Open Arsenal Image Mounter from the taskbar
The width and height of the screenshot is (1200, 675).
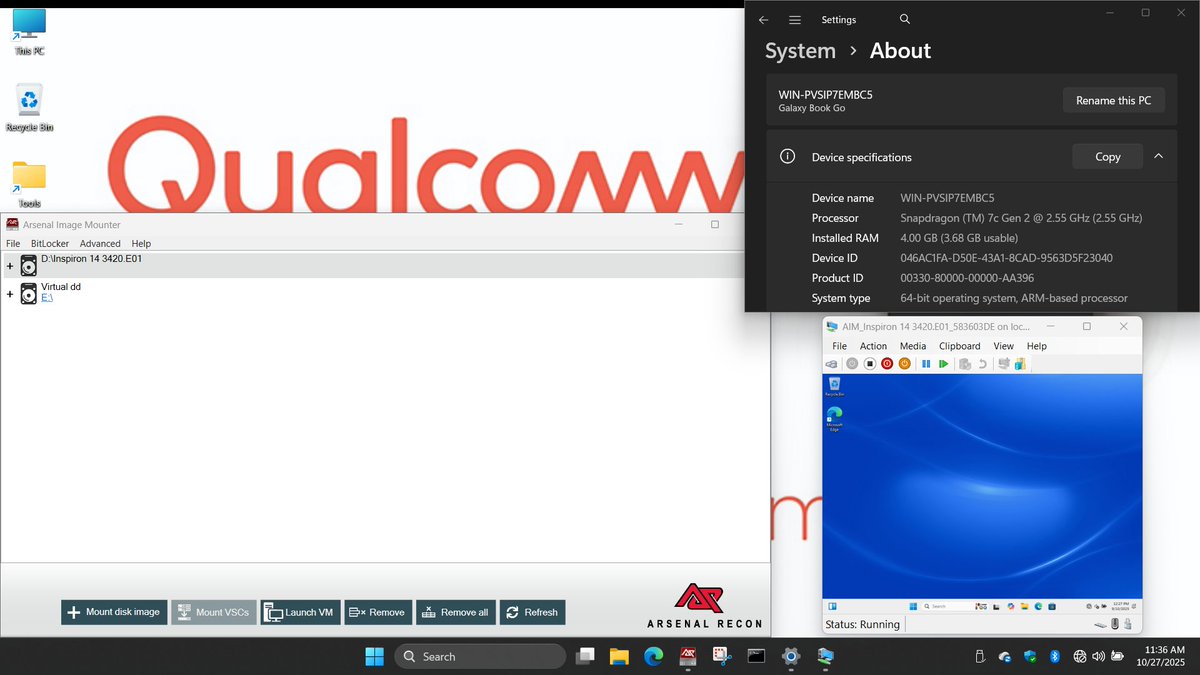click(688, 656)
